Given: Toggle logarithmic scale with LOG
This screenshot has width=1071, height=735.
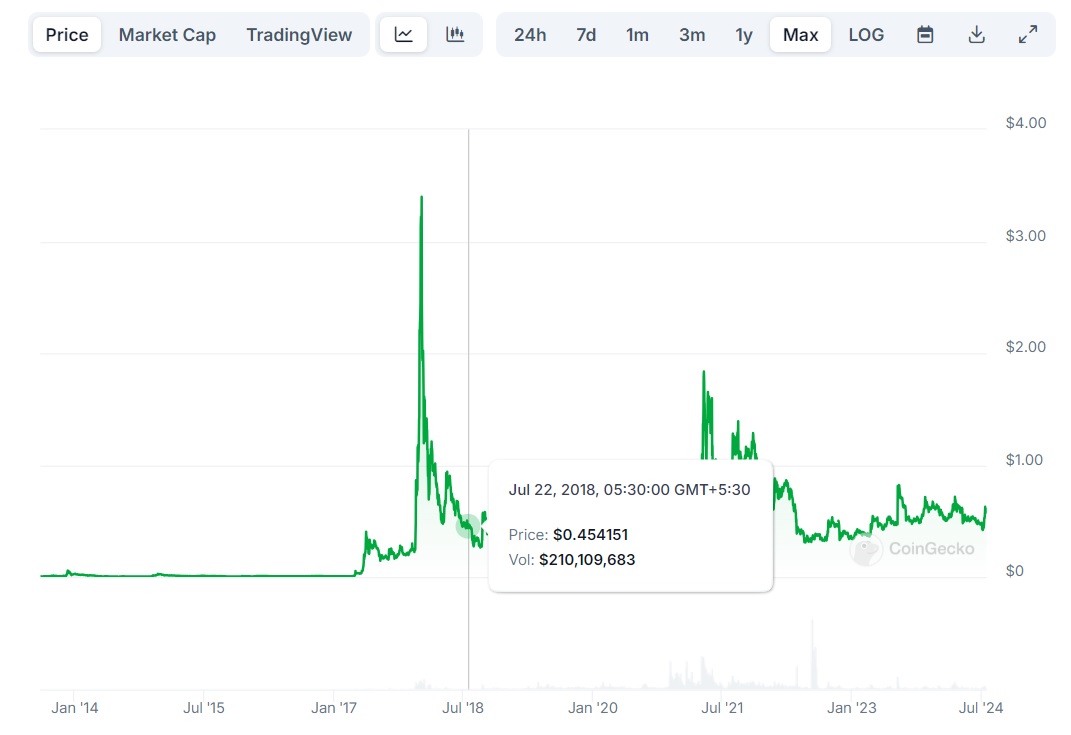Looking at the screenshot, I should tap(866, 34).
